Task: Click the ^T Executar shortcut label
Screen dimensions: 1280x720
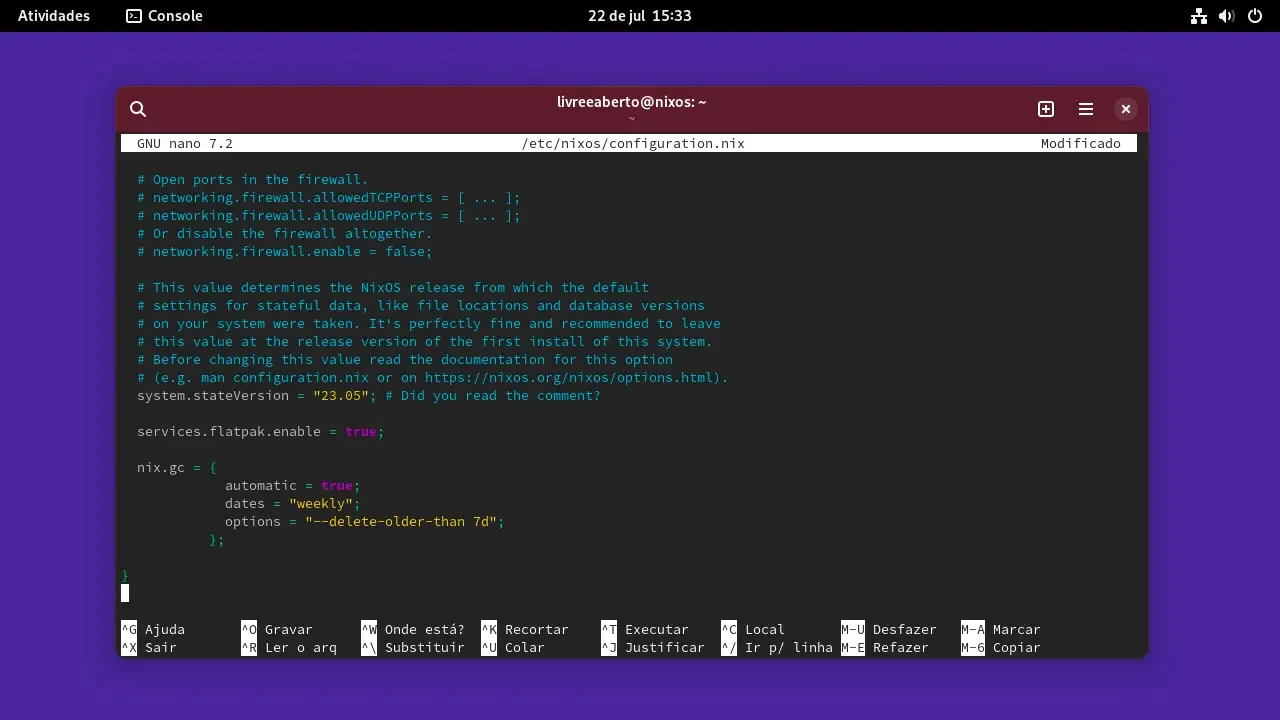Action: tap(645, 629)
